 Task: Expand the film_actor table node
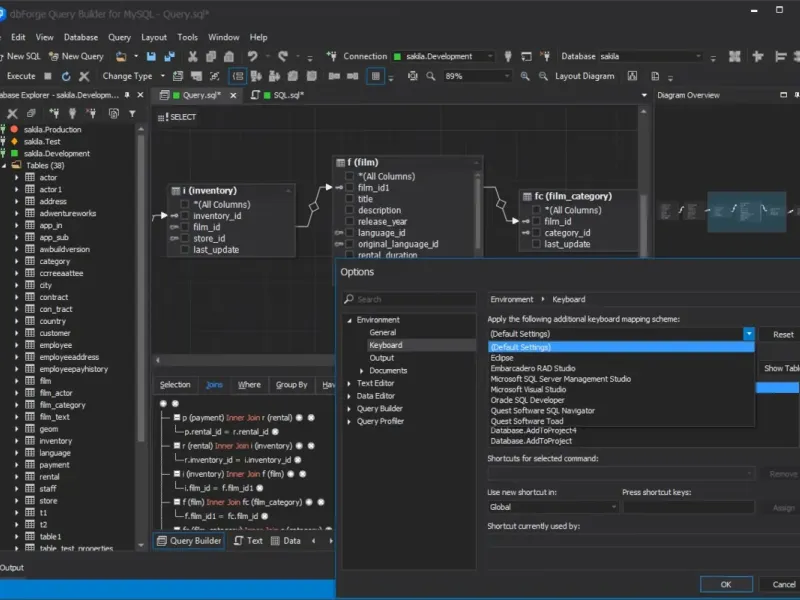point(17,393)
